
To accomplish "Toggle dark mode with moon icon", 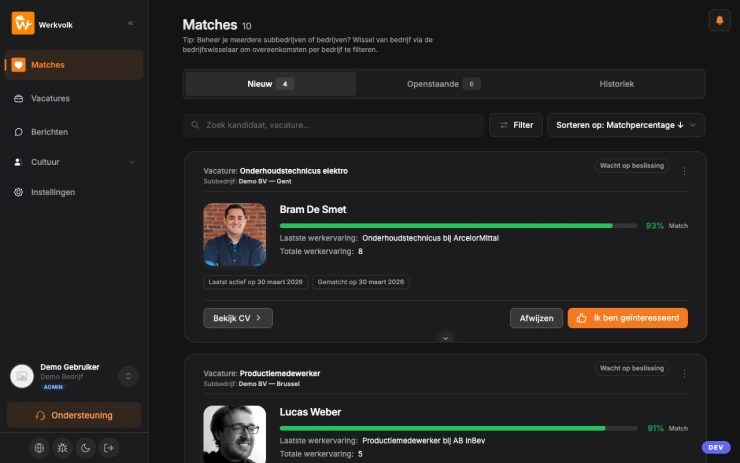I will [x=86, y=448].
